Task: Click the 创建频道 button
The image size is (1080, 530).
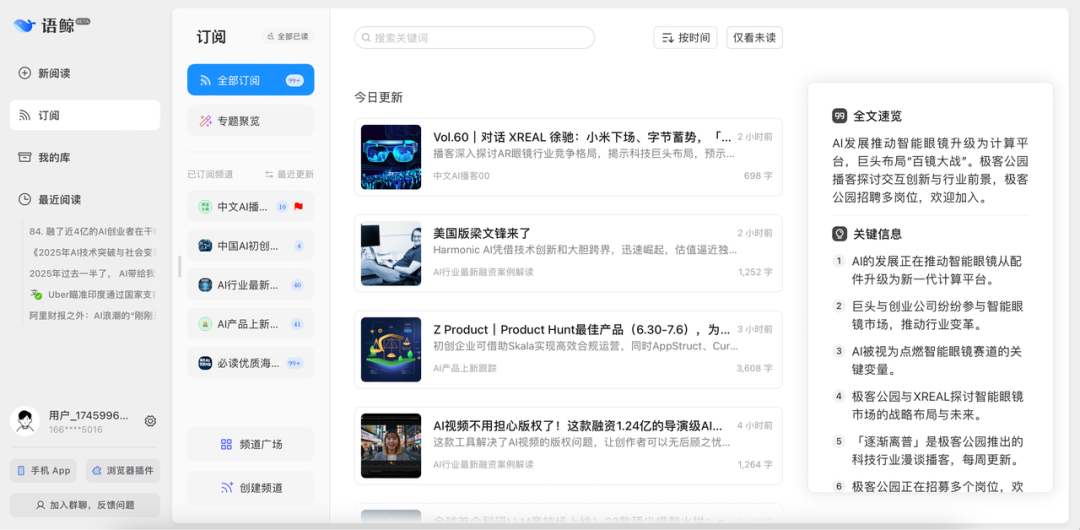Action: coord(250,488)
